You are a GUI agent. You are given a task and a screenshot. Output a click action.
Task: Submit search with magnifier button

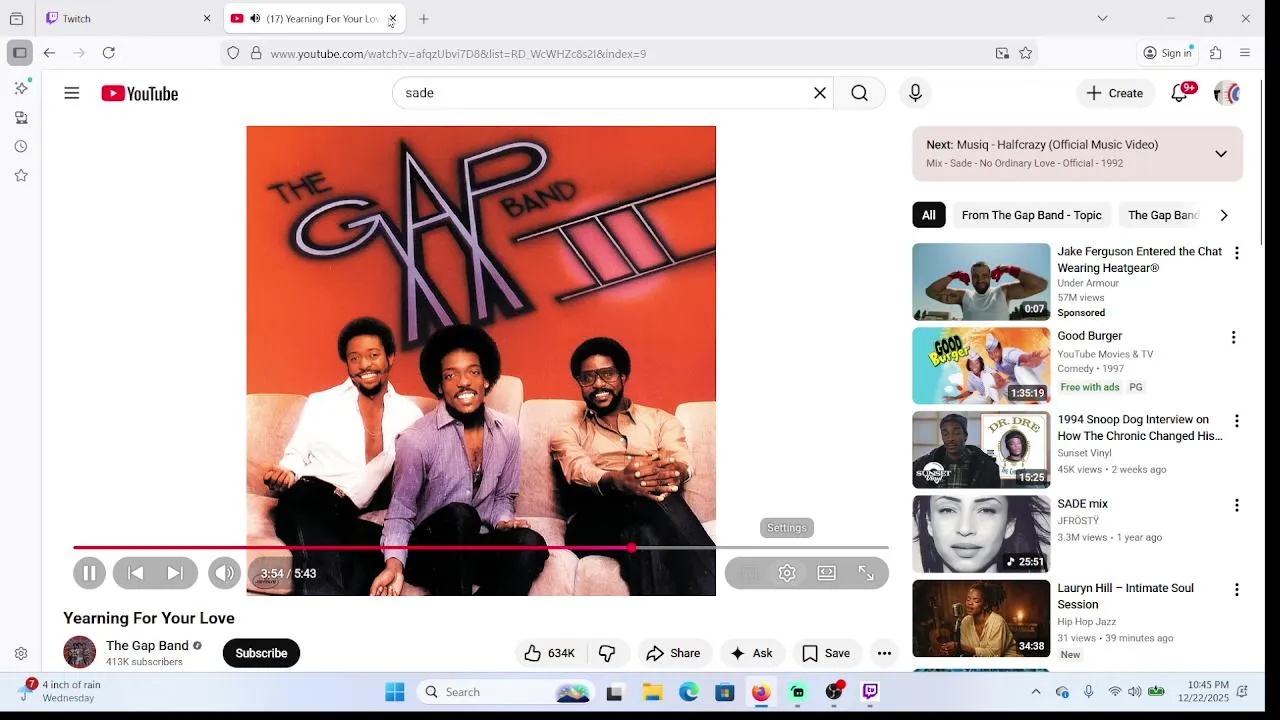(859, 93)
